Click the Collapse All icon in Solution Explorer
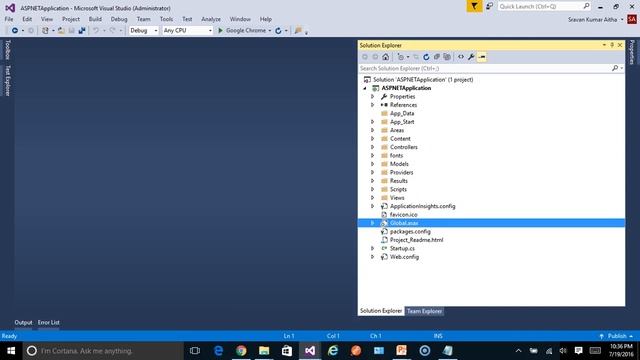 tap(437, 57)
